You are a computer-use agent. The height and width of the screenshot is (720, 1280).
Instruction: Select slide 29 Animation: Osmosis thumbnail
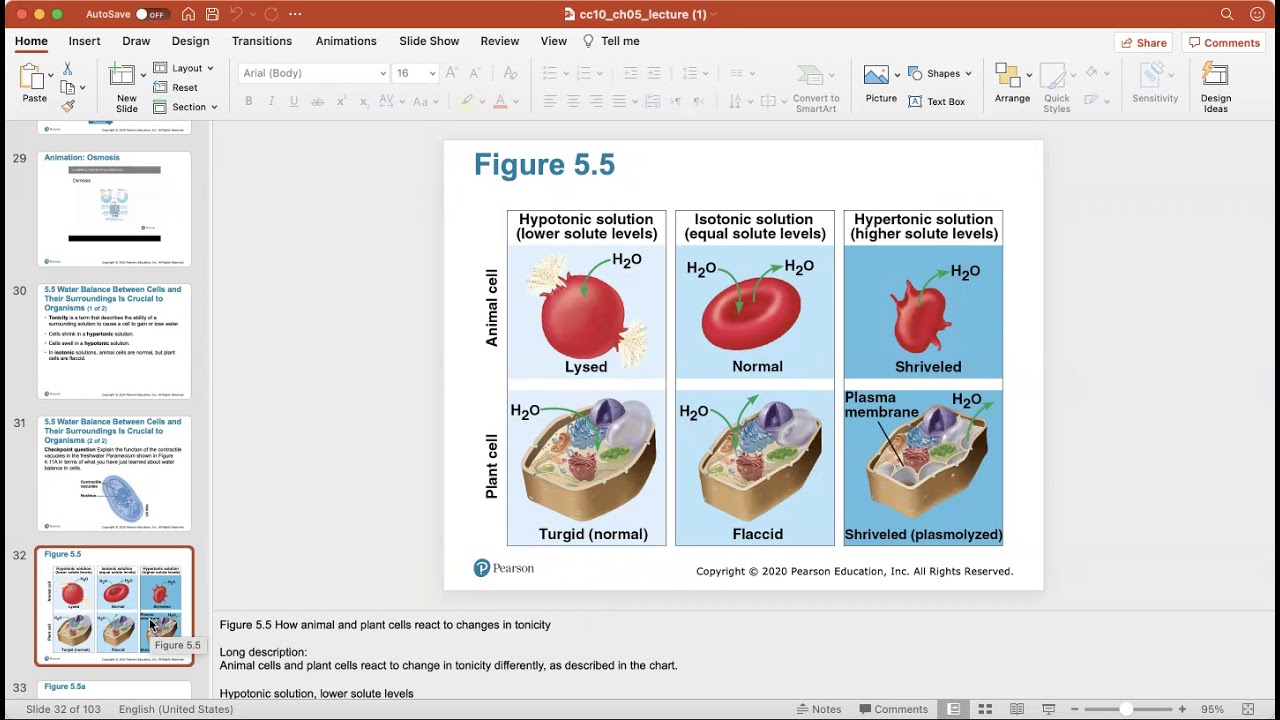pyautogui.click(x=114, y=209)
